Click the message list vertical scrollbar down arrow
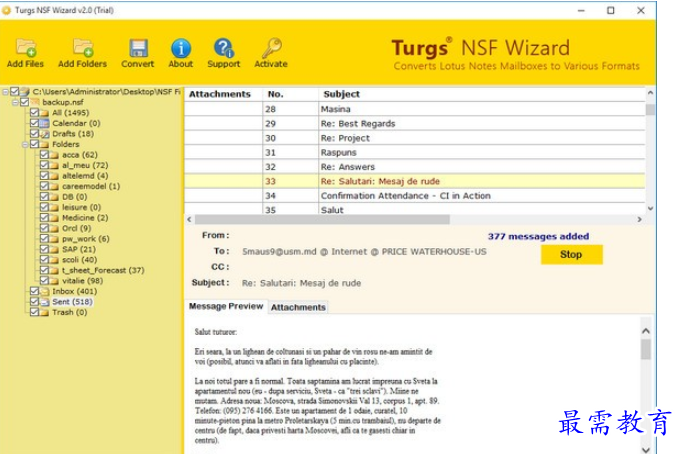 coord(650,209)
